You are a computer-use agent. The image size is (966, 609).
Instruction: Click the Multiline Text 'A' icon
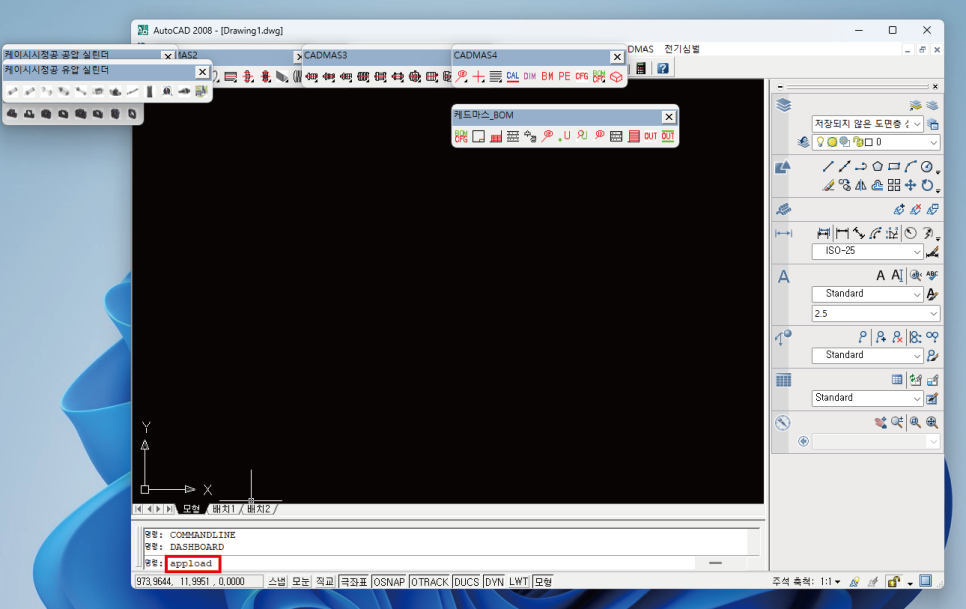(x=880, y=275)
